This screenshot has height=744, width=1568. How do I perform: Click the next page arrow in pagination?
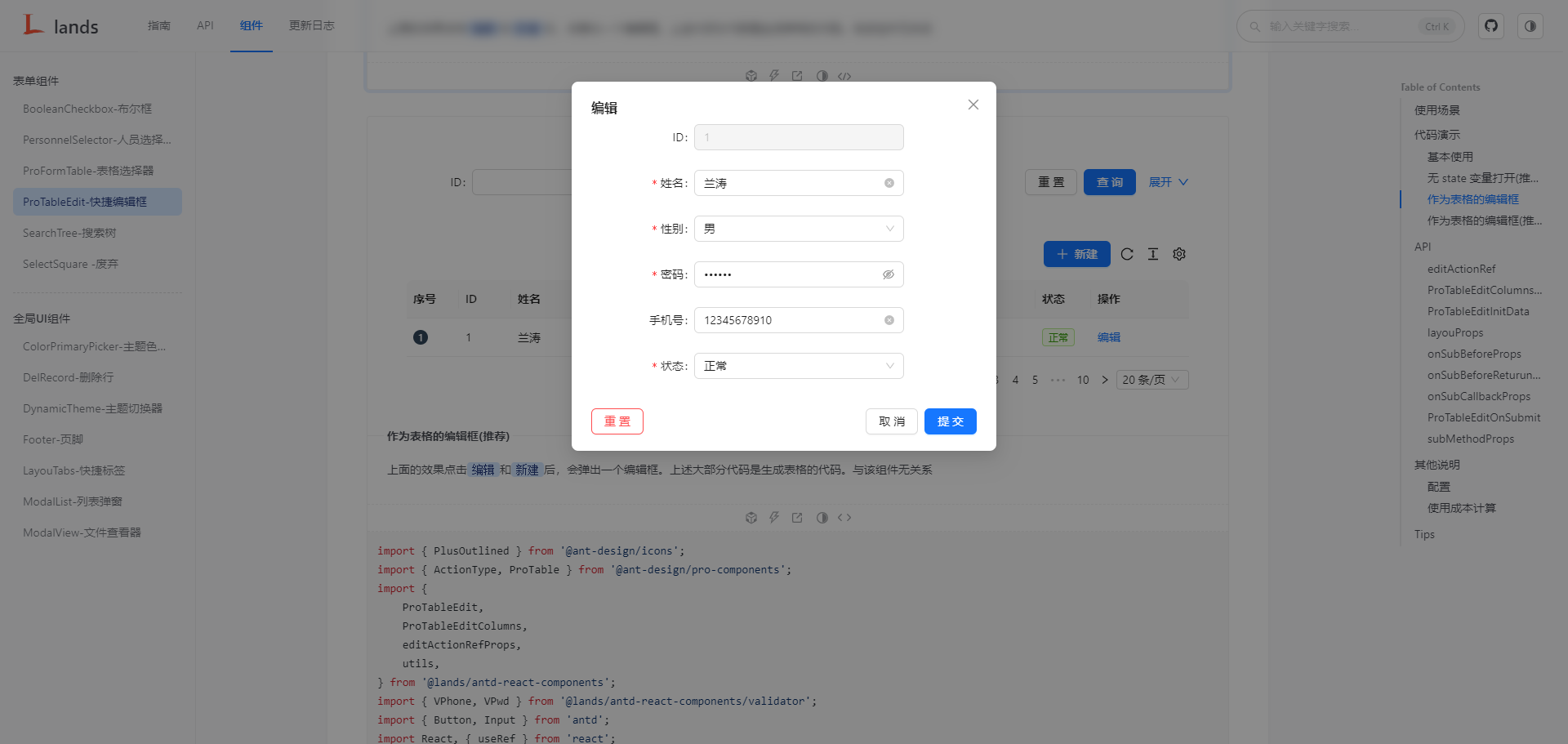click(x=1104, y=380)
